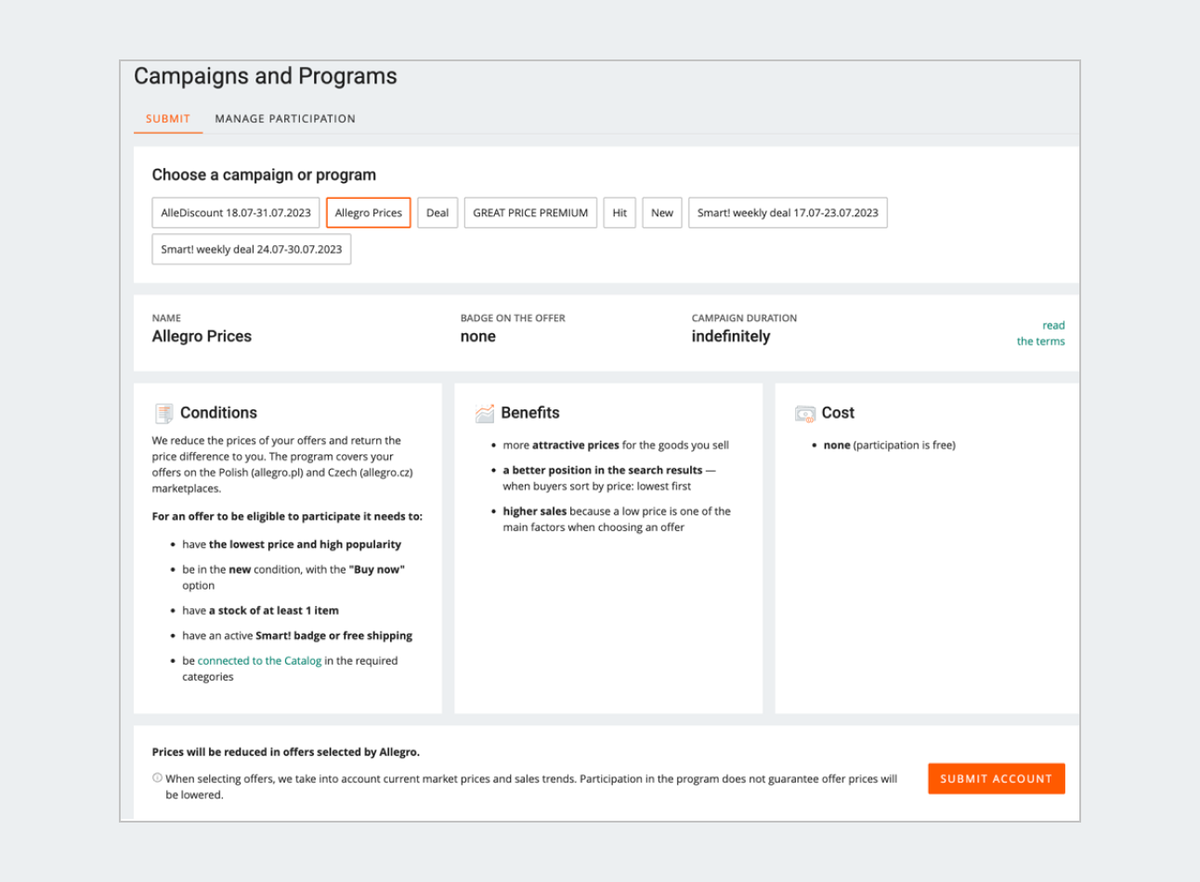Screen dimensions: 1200x882
Task: Click the Submit Account button
Action: coord(996,779)
